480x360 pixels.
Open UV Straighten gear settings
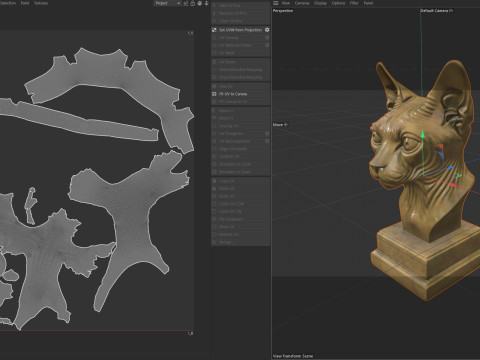click(x=267, y=133)
